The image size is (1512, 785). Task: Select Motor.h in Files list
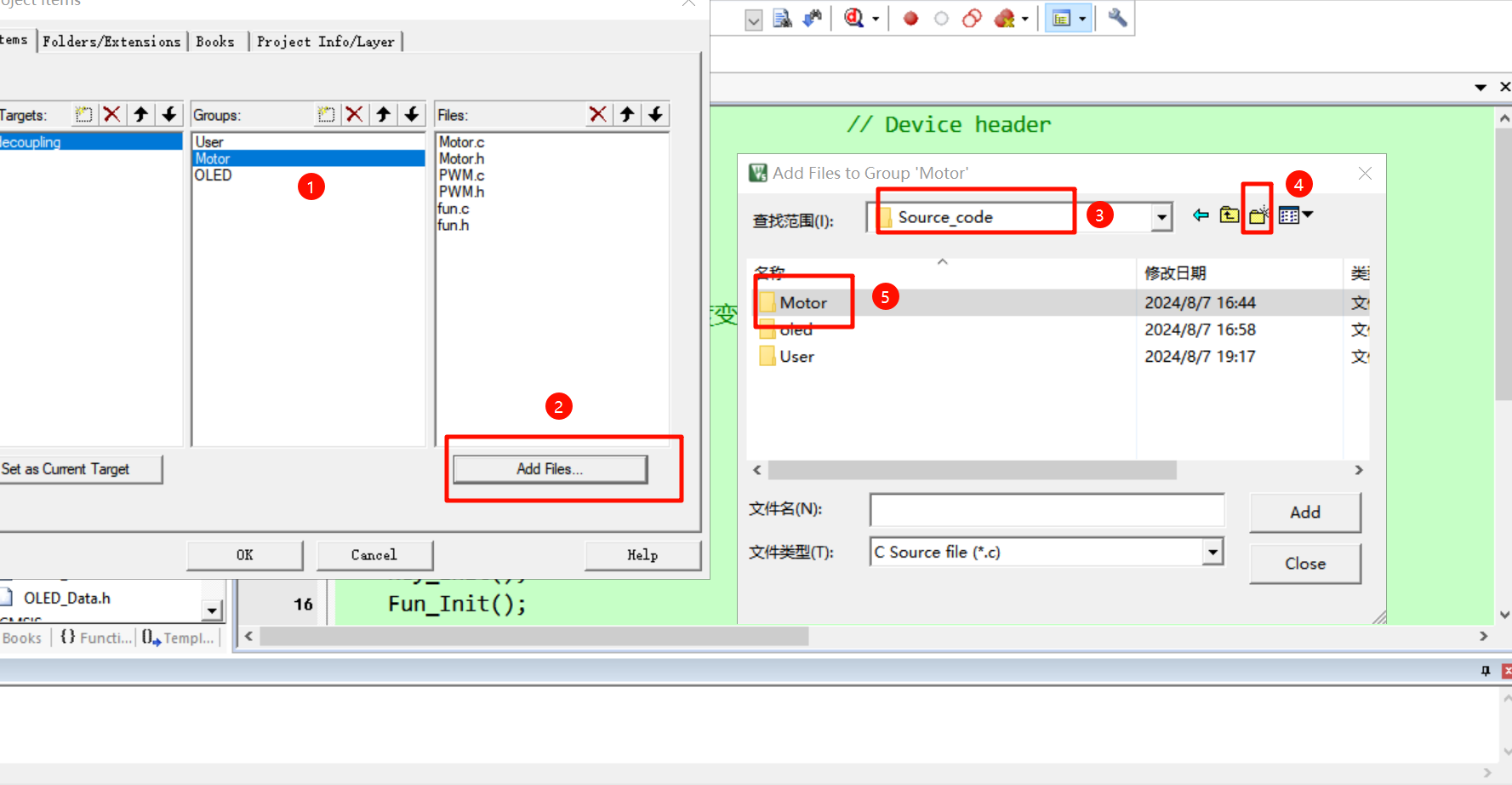click(x=461, y=158)
